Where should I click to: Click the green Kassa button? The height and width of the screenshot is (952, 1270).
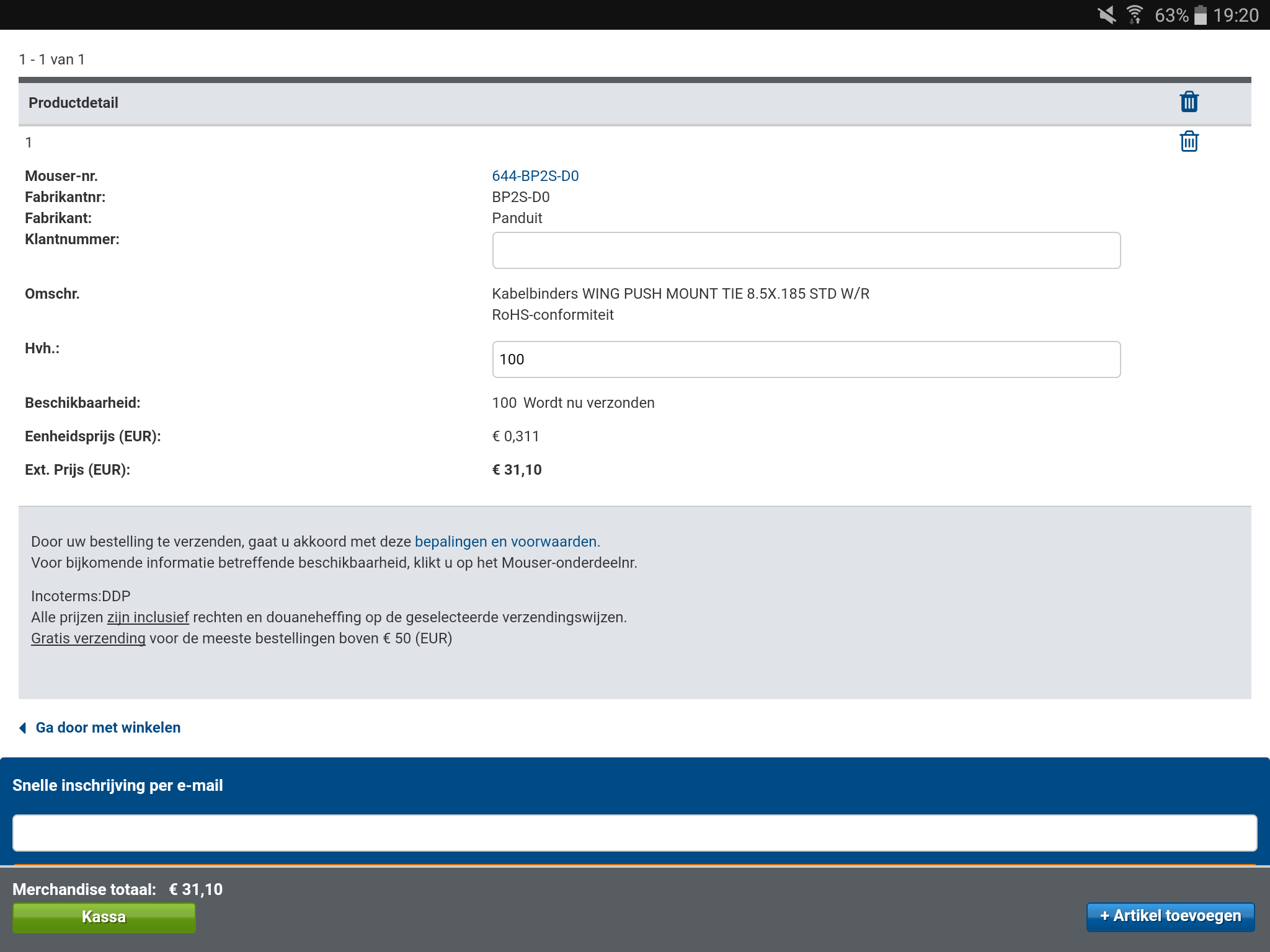(x=104, y=917)
